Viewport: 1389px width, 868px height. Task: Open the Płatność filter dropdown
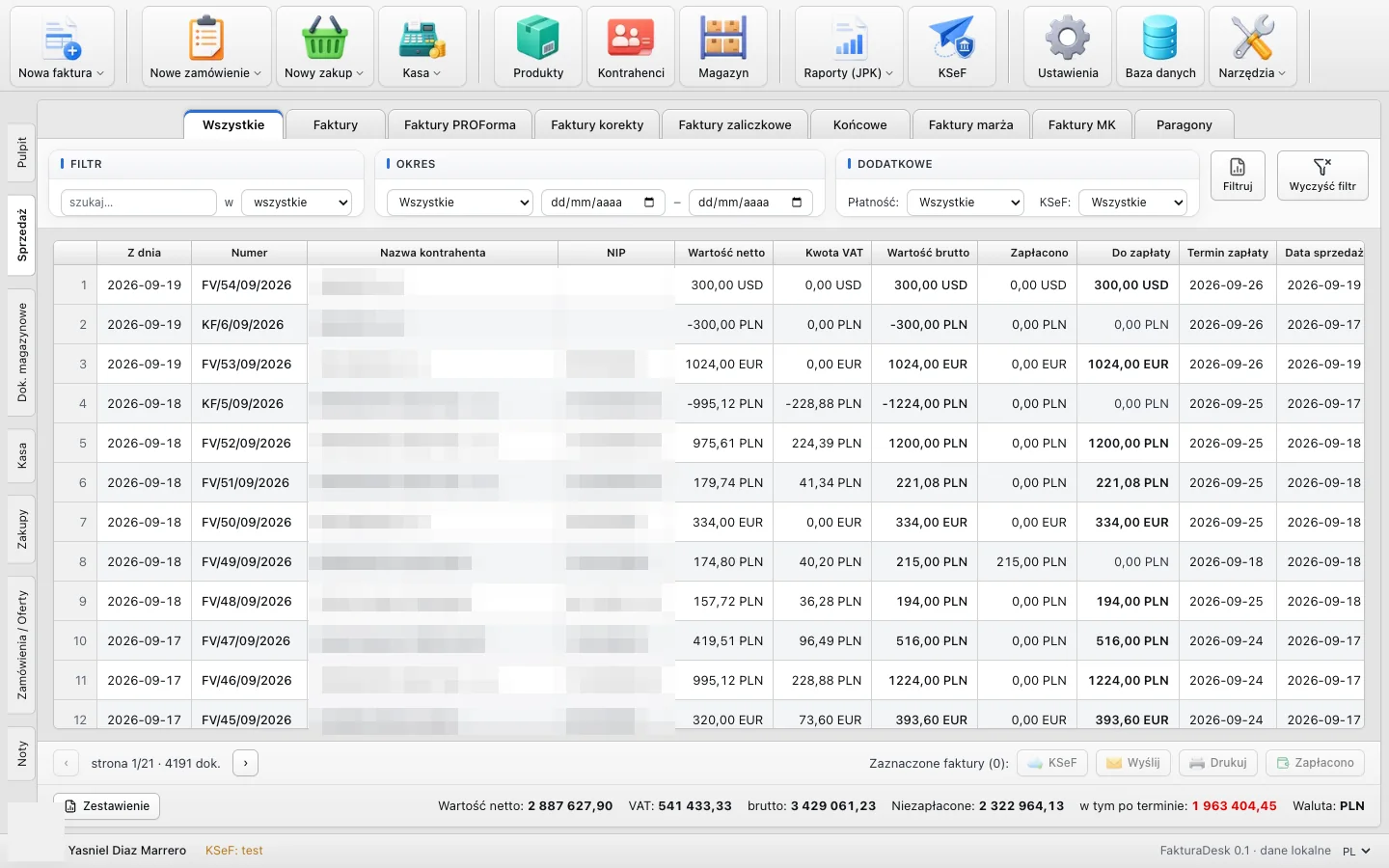click(966, 203)
